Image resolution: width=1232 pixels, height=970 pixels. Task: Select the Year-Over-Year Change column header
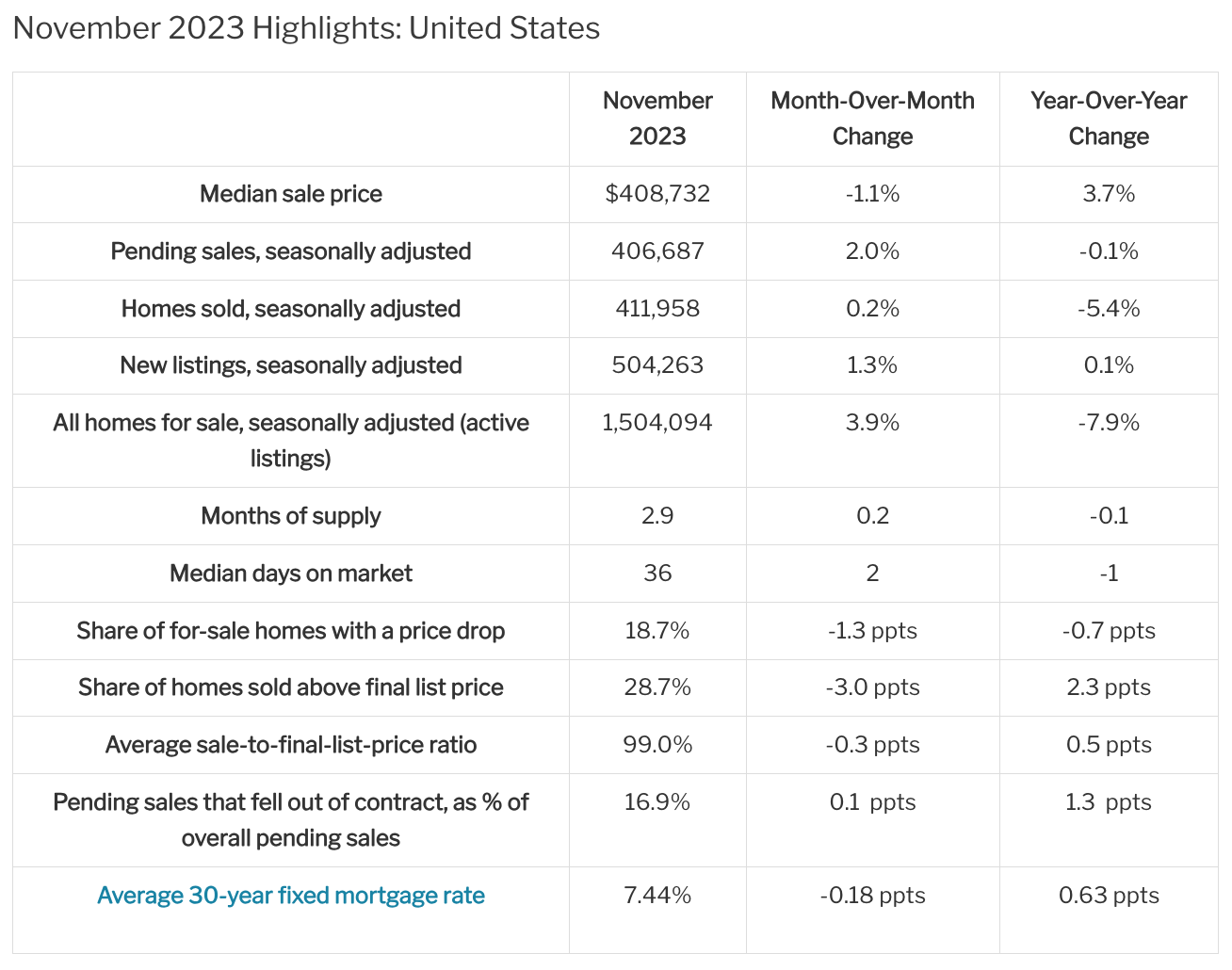coord(1109,119)
